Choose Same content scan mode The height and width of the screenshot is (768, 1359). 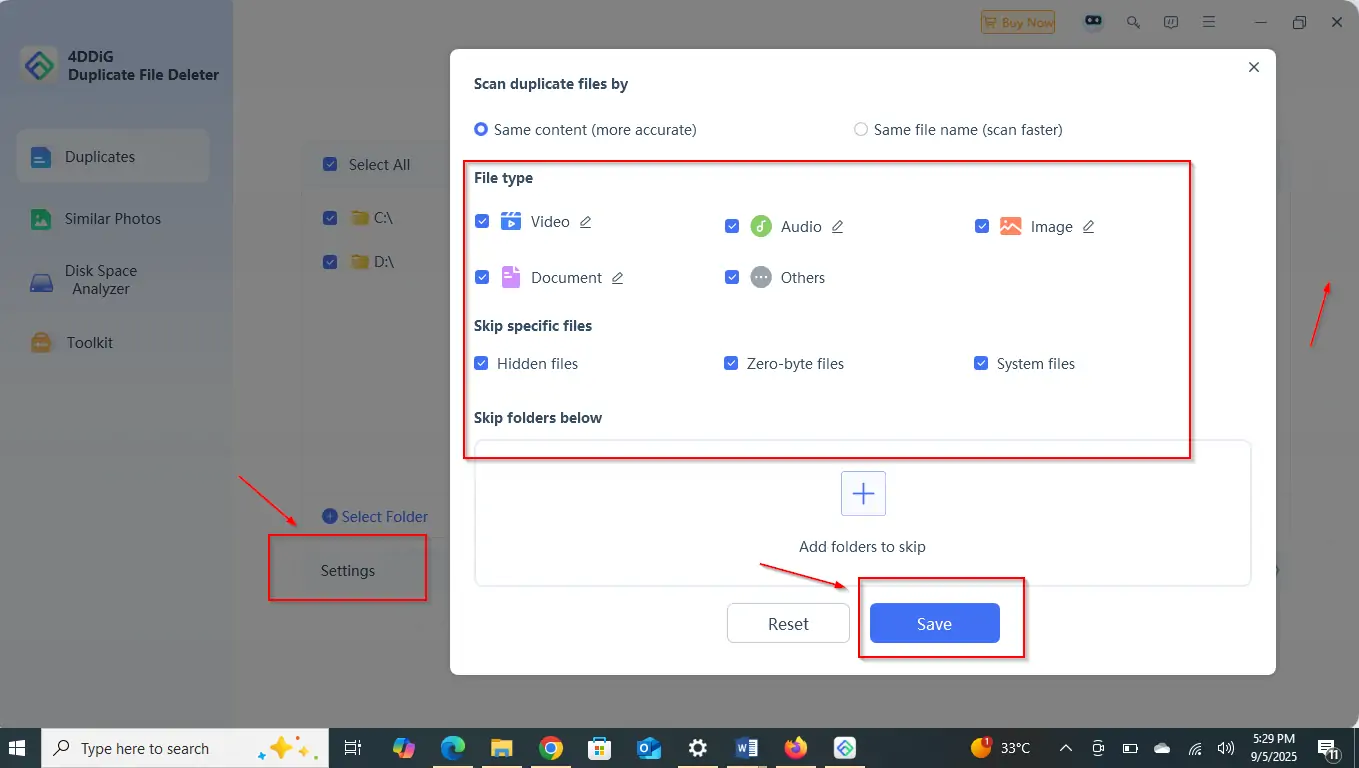481,130
